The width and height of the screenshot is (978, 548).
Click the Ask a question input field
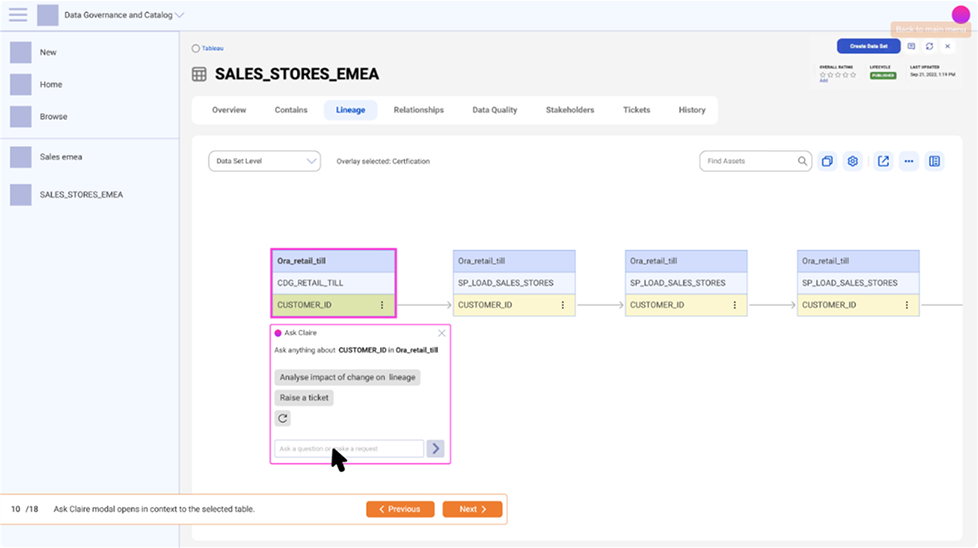[x=349, y=448]
